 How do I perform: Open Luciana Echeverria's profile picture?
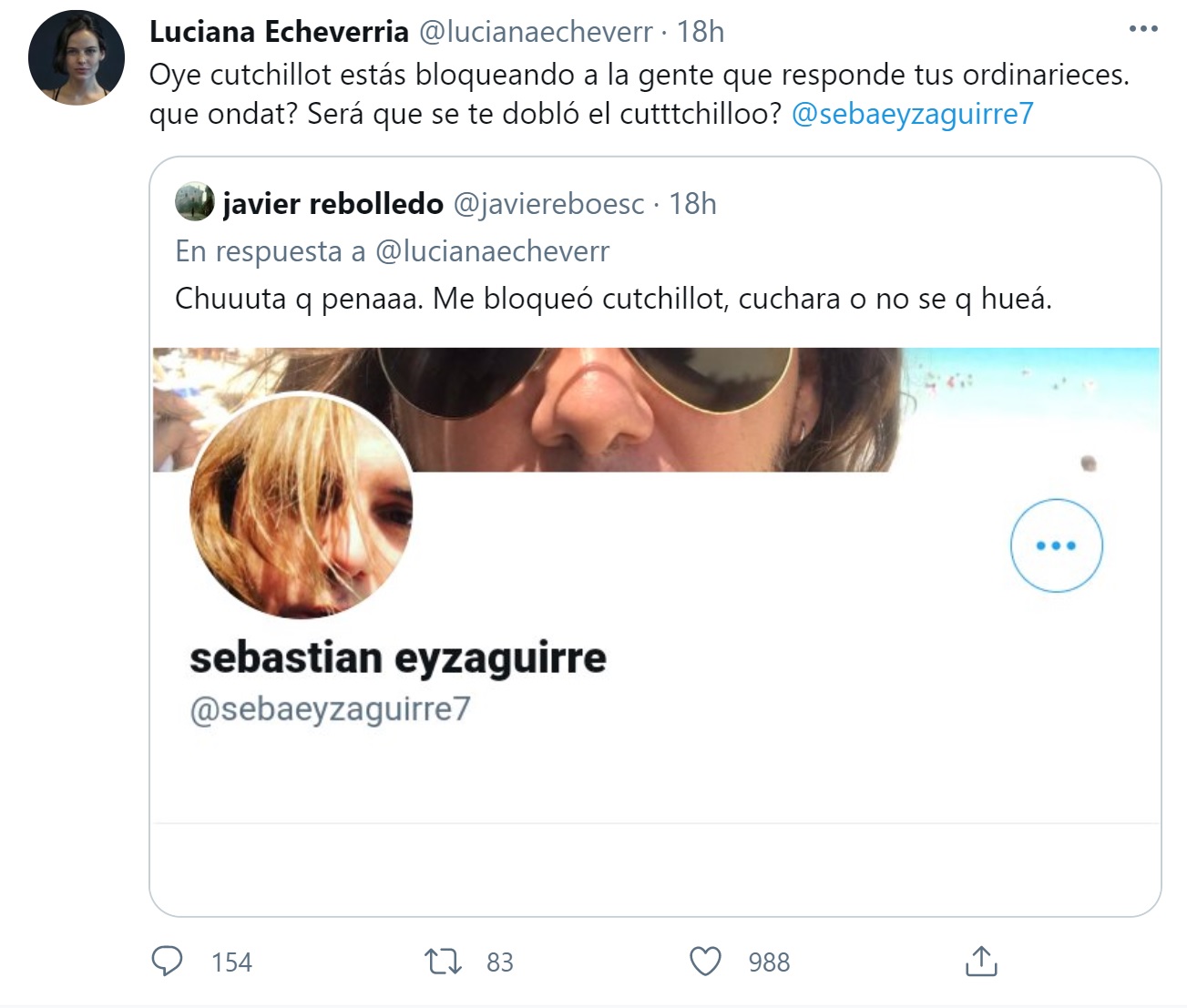(x=77, y=58)
